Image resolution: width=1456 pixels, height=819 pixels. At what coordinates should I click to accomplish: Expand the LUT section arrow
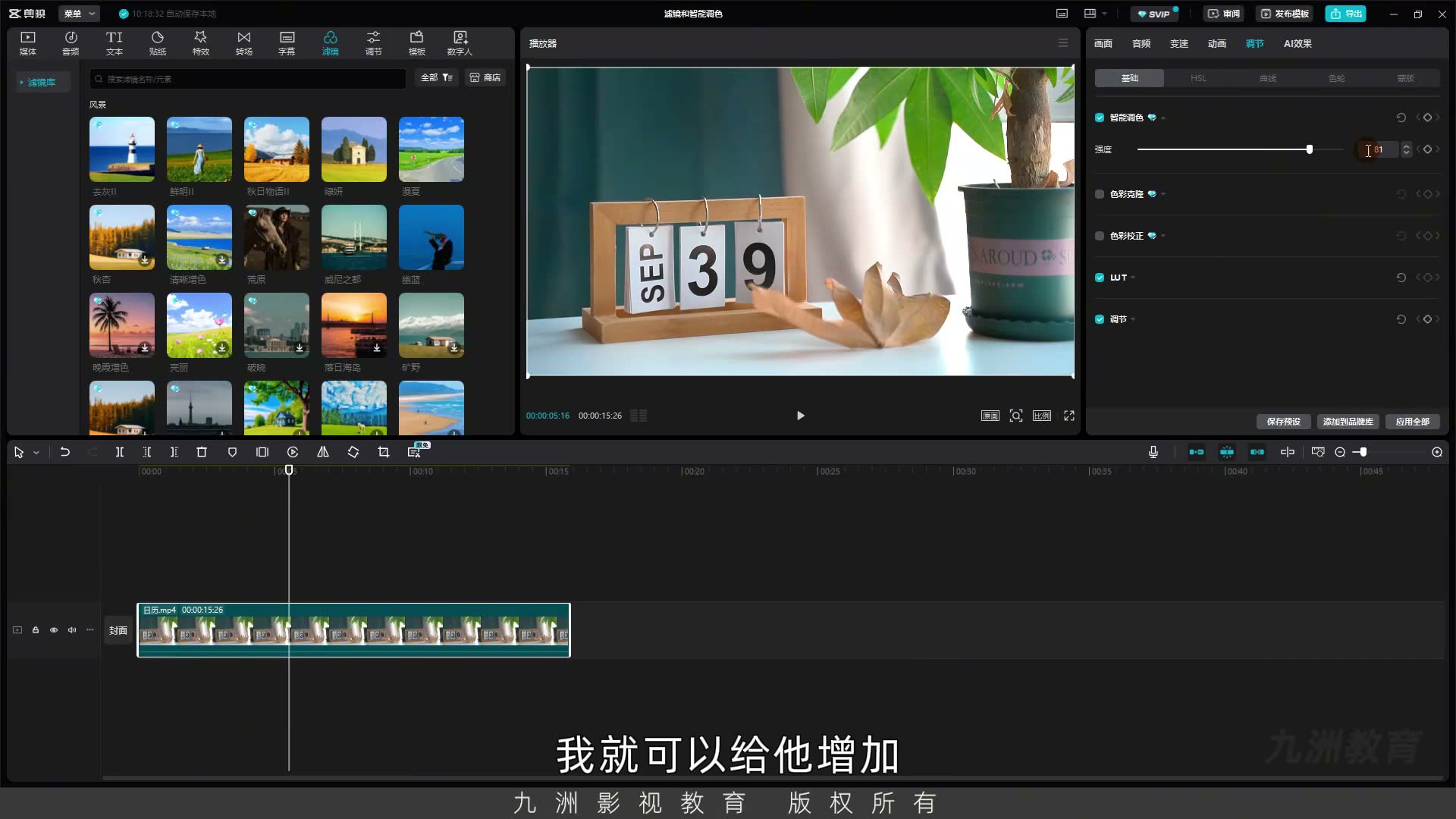click(x=1133, y=278)
